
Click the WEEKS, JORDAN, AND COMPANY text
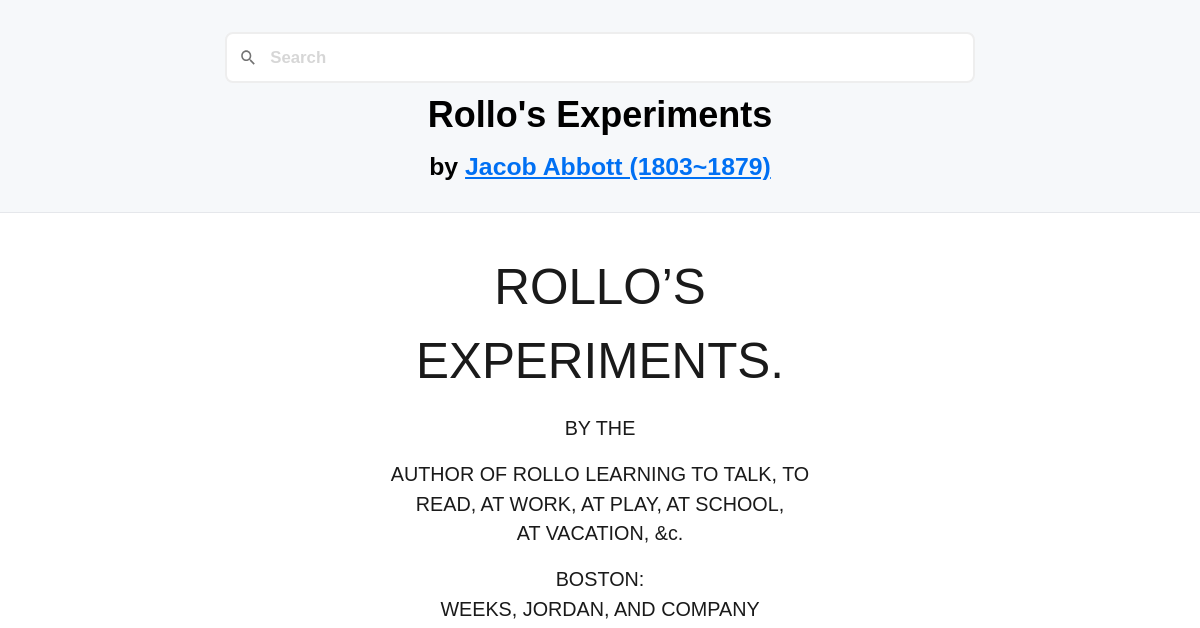(x=600, y=609)
